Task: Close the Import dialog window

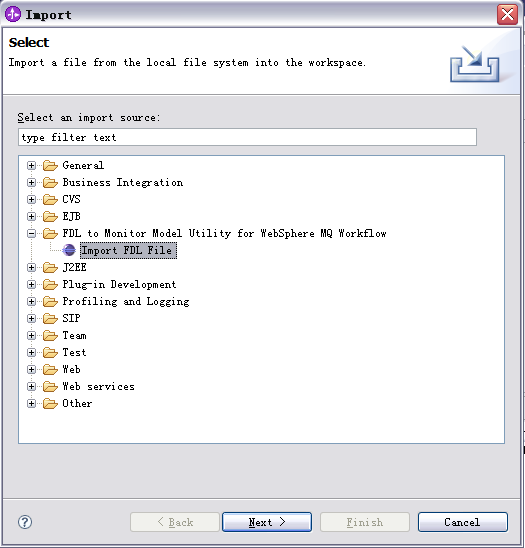Action: (x=507, y=15)
